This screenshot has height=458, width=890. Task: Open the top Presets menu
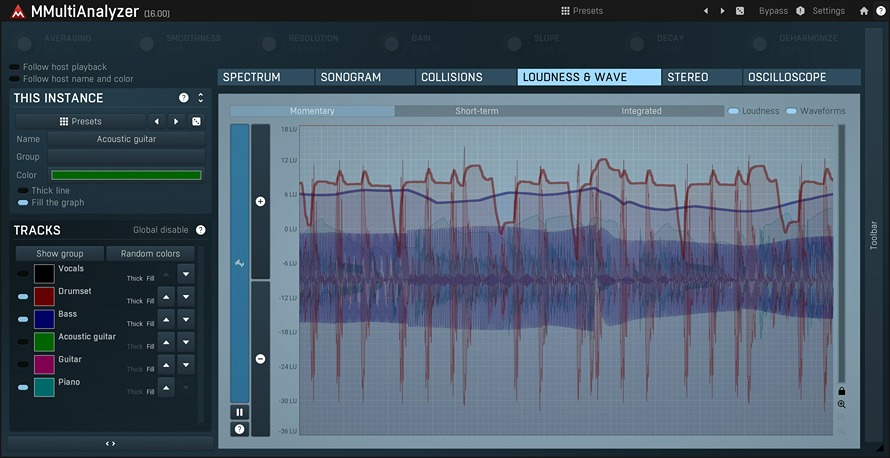point(582,11)
